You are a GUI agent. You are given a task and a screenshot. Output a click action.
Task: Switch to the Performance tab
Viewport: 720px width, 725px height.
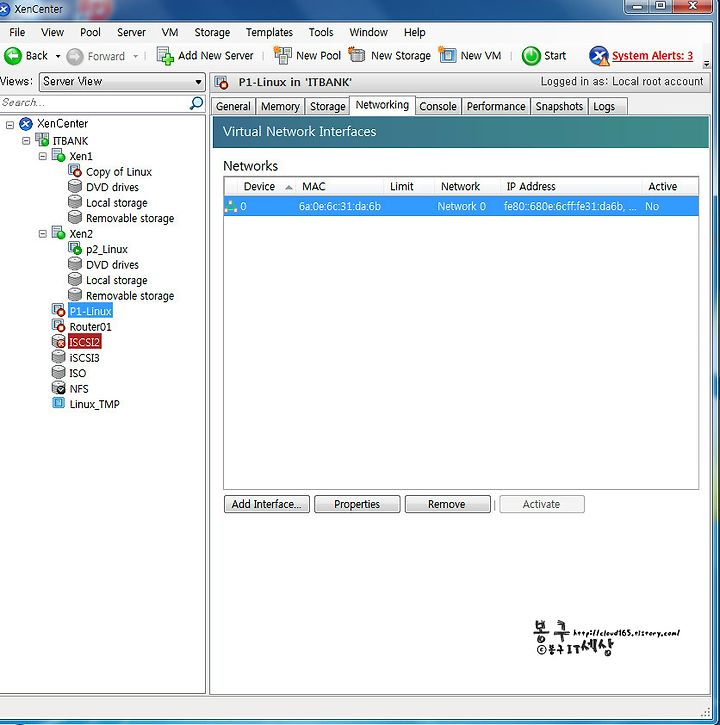point(496,106)
